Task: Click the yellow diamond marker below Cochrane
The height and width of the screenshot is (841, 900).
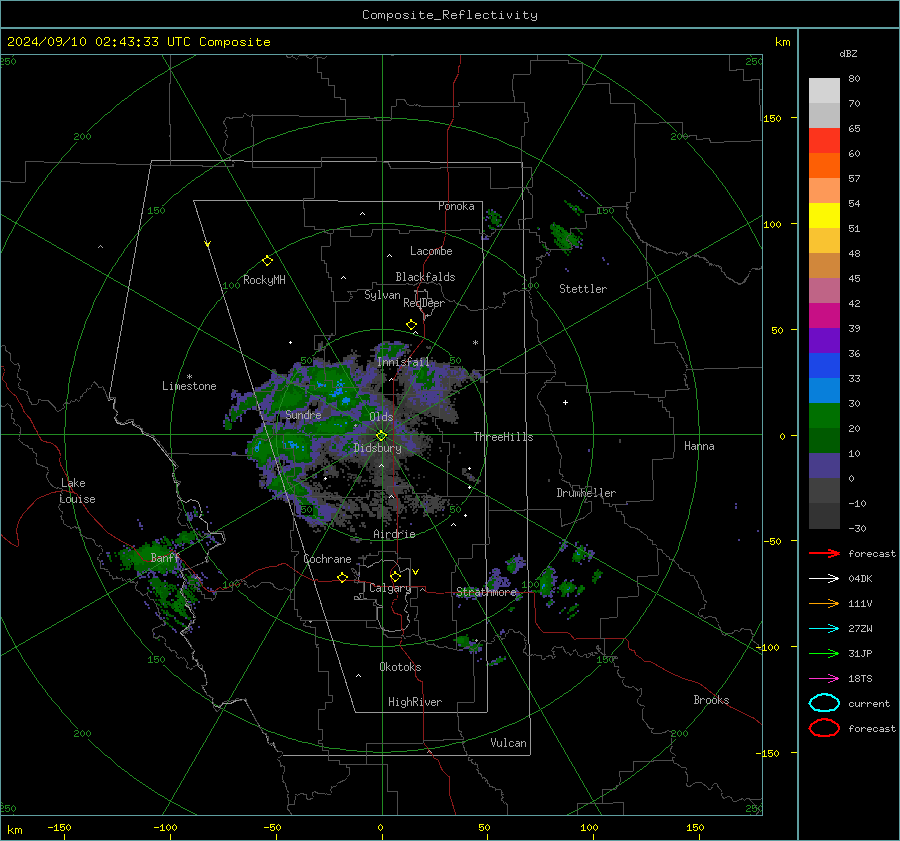Action: (342, 577)
